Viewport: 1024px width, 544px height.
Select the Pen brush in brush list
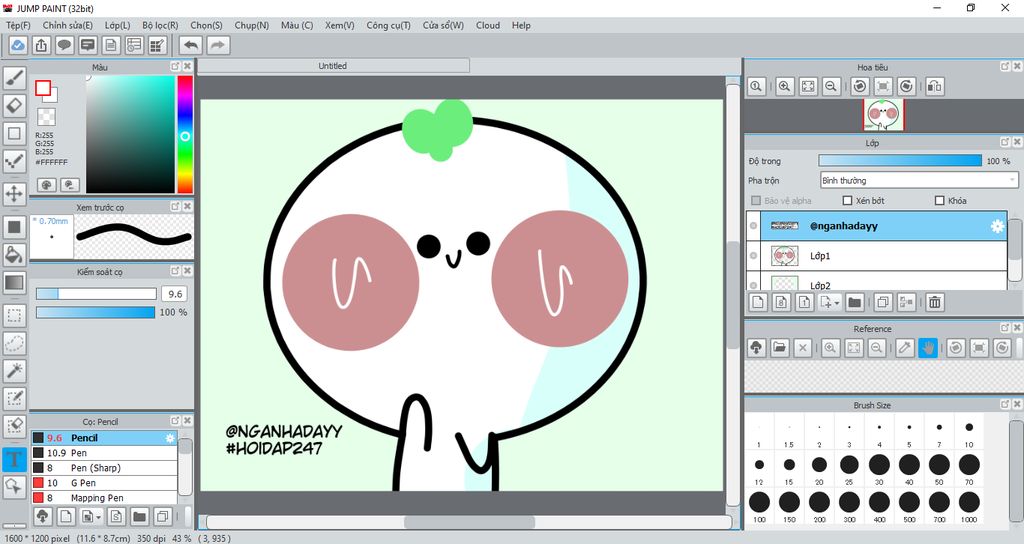(104, 453)
